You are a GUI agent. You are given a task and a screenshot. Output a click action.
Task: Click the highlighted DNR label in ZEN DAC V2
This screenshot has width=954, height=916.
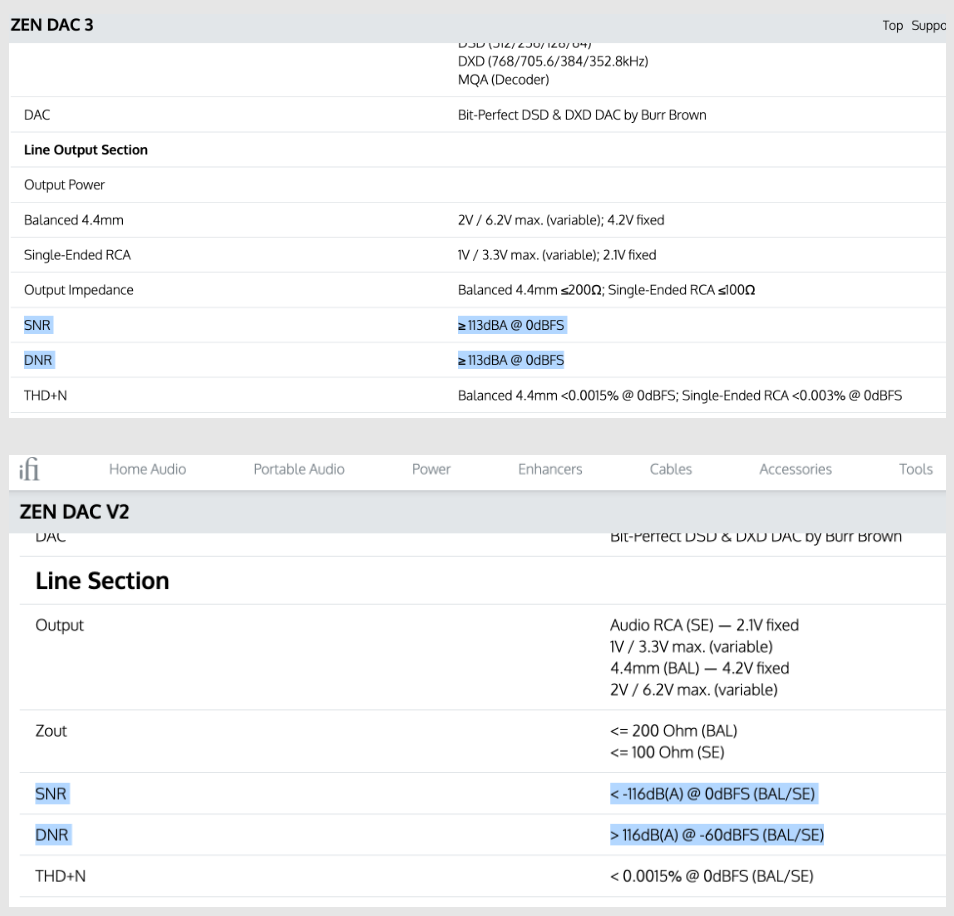[x=52, y=834]
